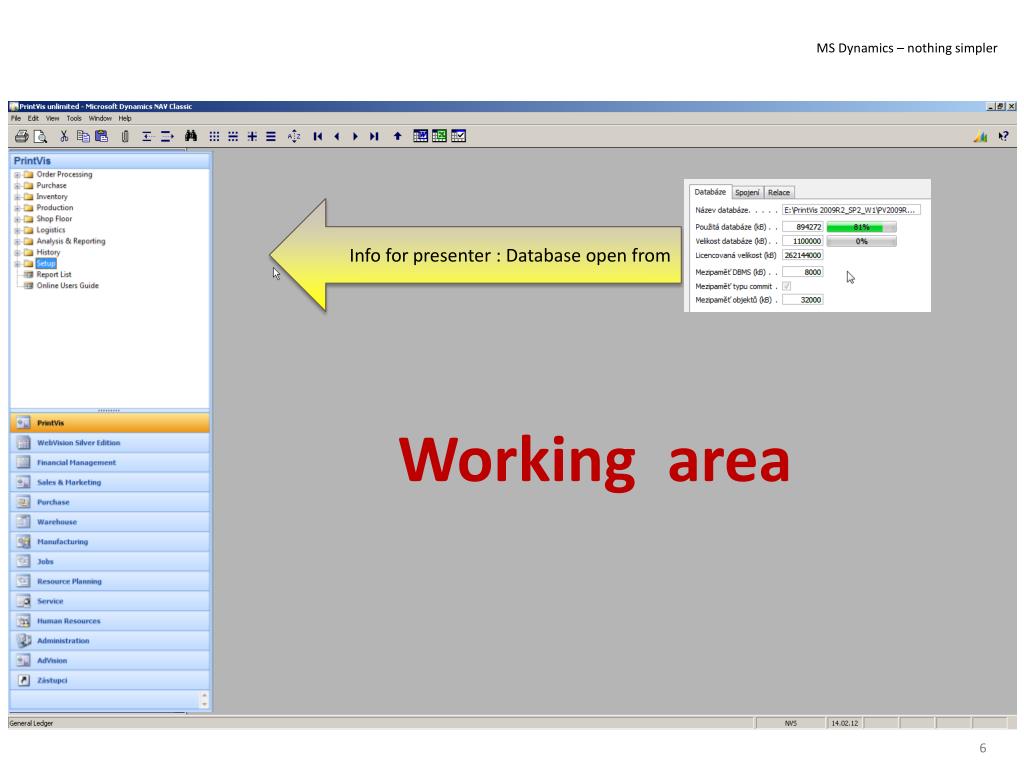Select the Online Users Guide item
The image size is (1024, 768).
tap(67, 286)
